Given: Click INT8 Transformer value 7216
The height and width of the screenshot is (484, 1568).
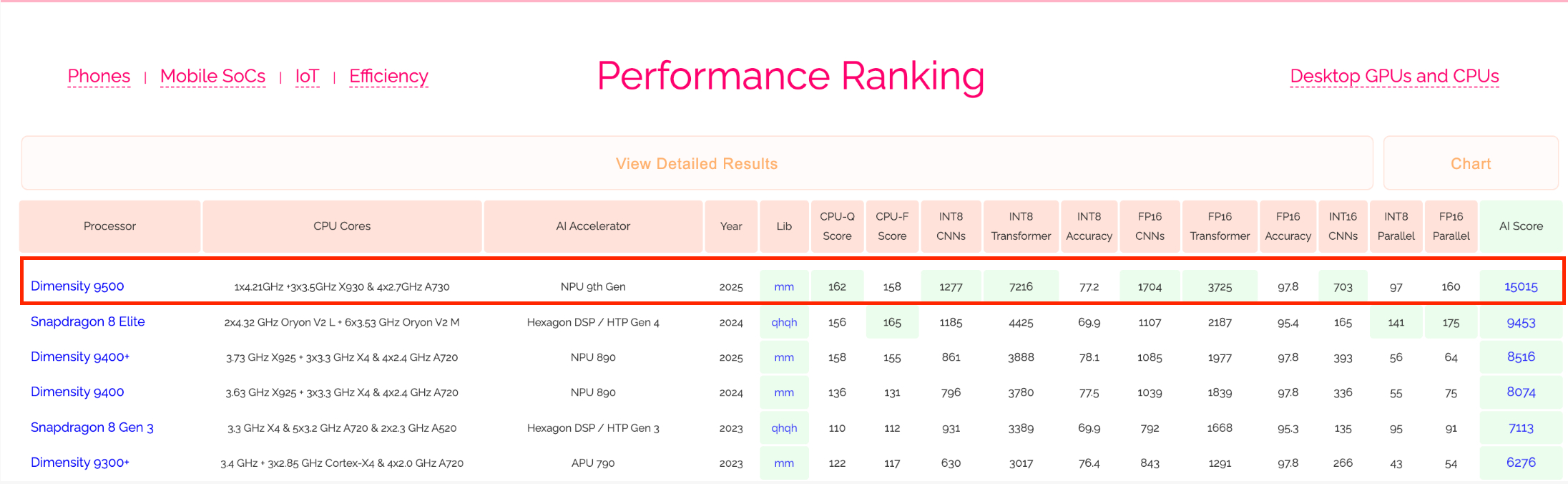Looking at the screenshot, I should tap(1021, 286).
